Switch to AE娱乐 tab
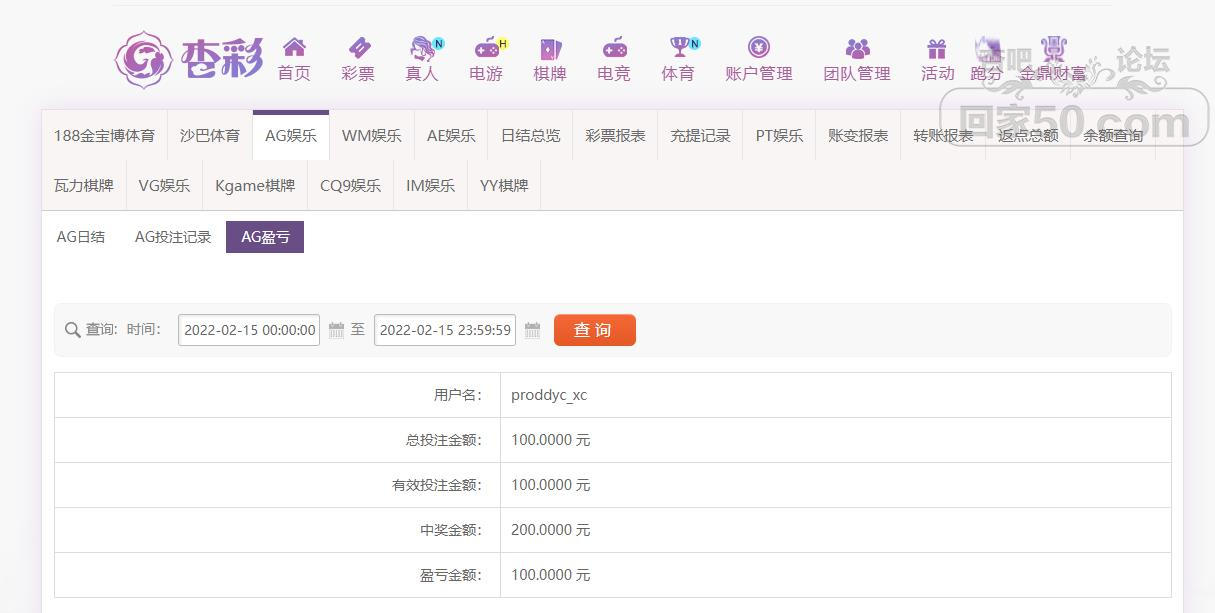This screenshot has width=1215, height=613. (x=451, y=135)
